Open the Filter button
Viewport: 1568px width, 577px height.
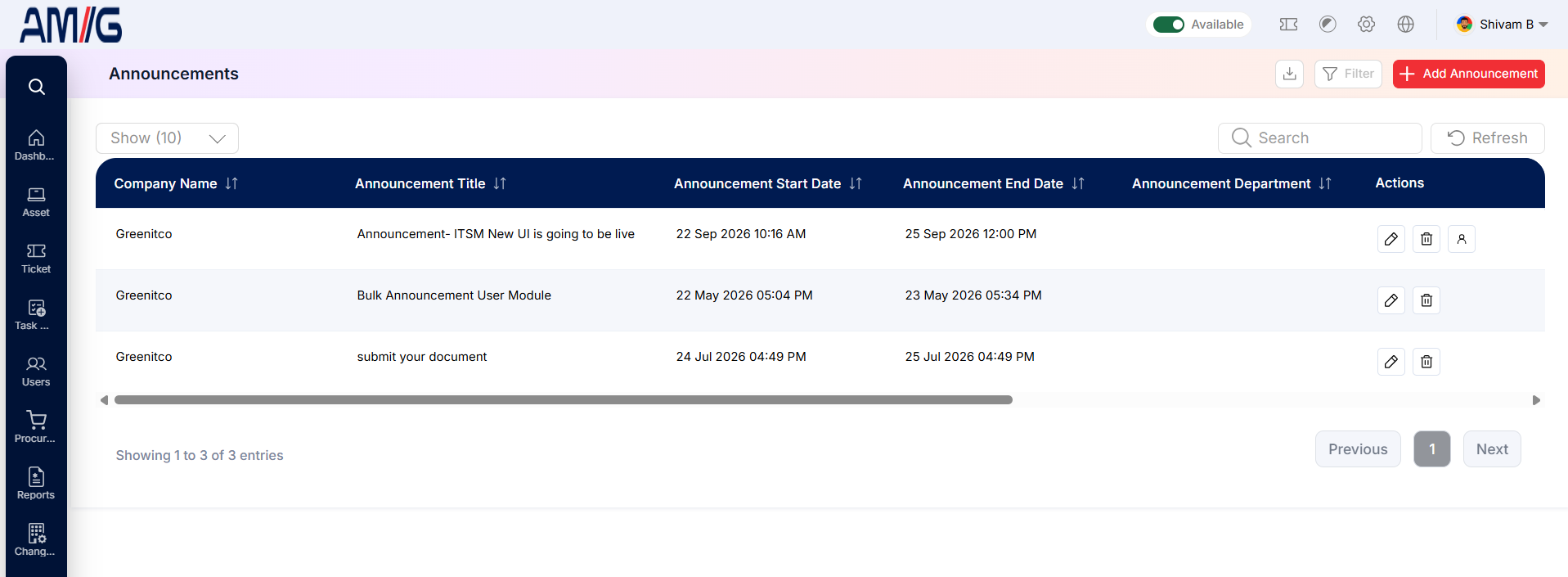(x=1348, y=74)
